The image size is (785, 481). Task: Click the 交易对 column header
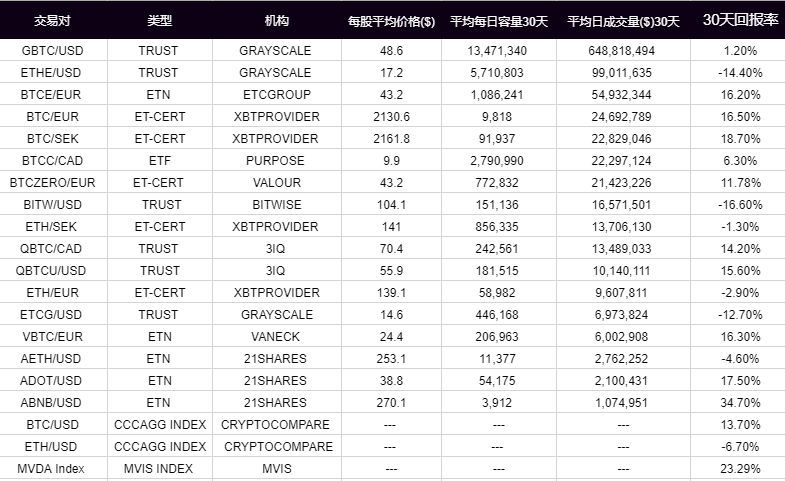coord(52,21)
